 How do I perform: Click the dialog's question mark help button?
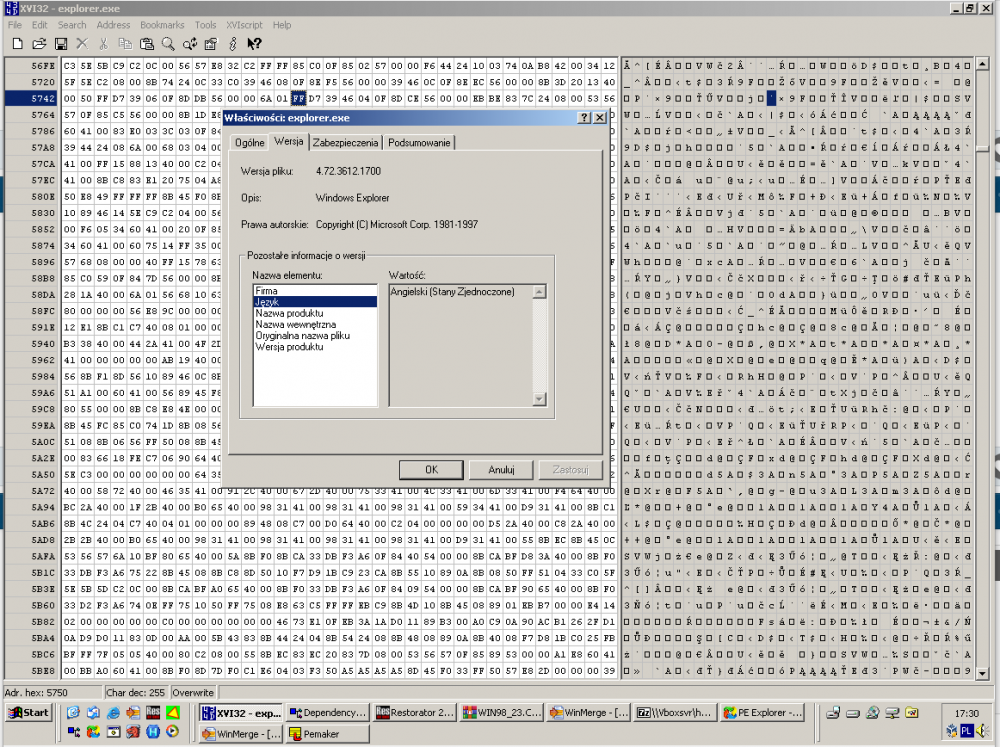pos(584,117)
